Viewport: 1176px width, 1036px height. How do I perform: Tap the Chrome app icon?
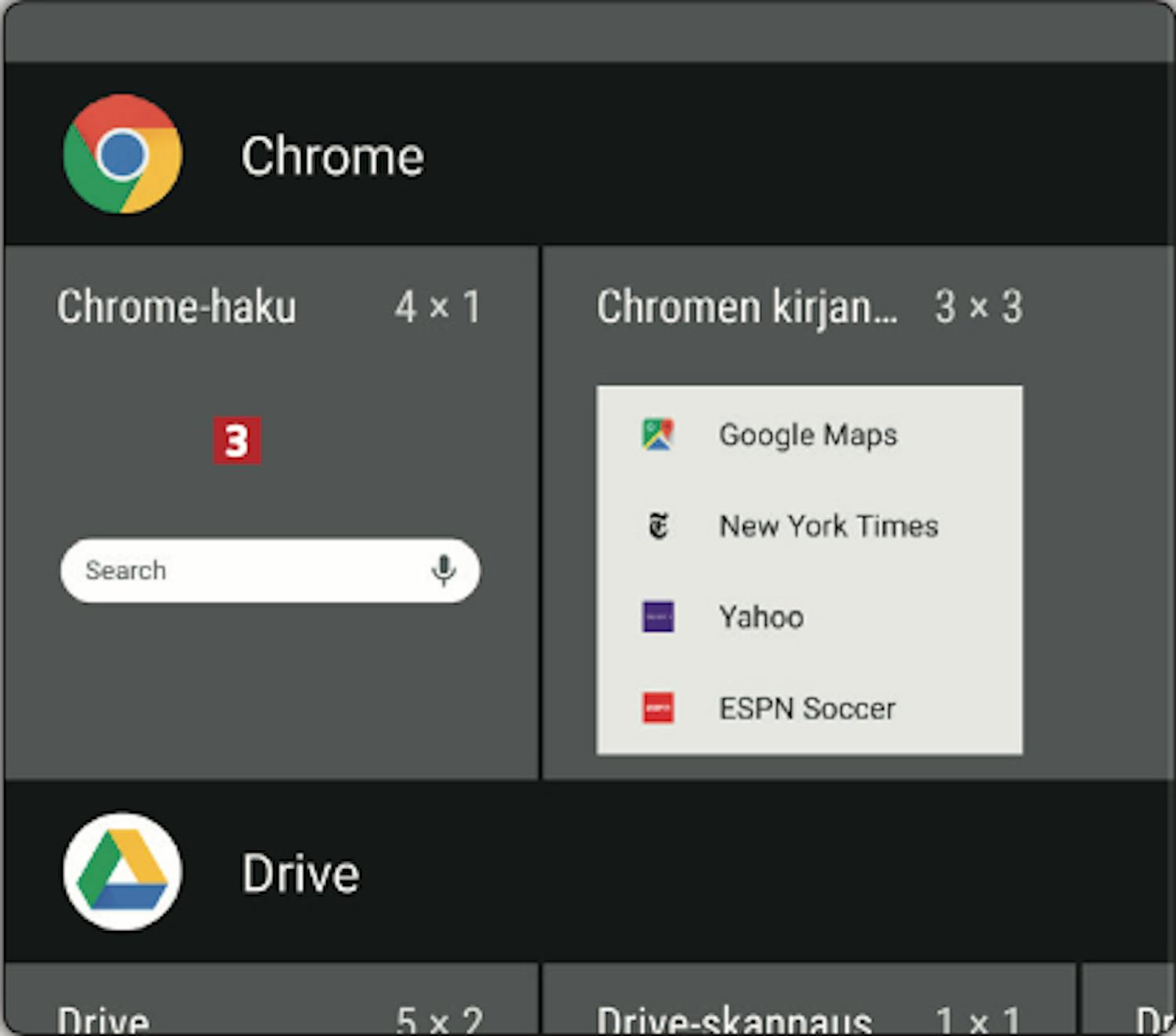coord(123,154)
